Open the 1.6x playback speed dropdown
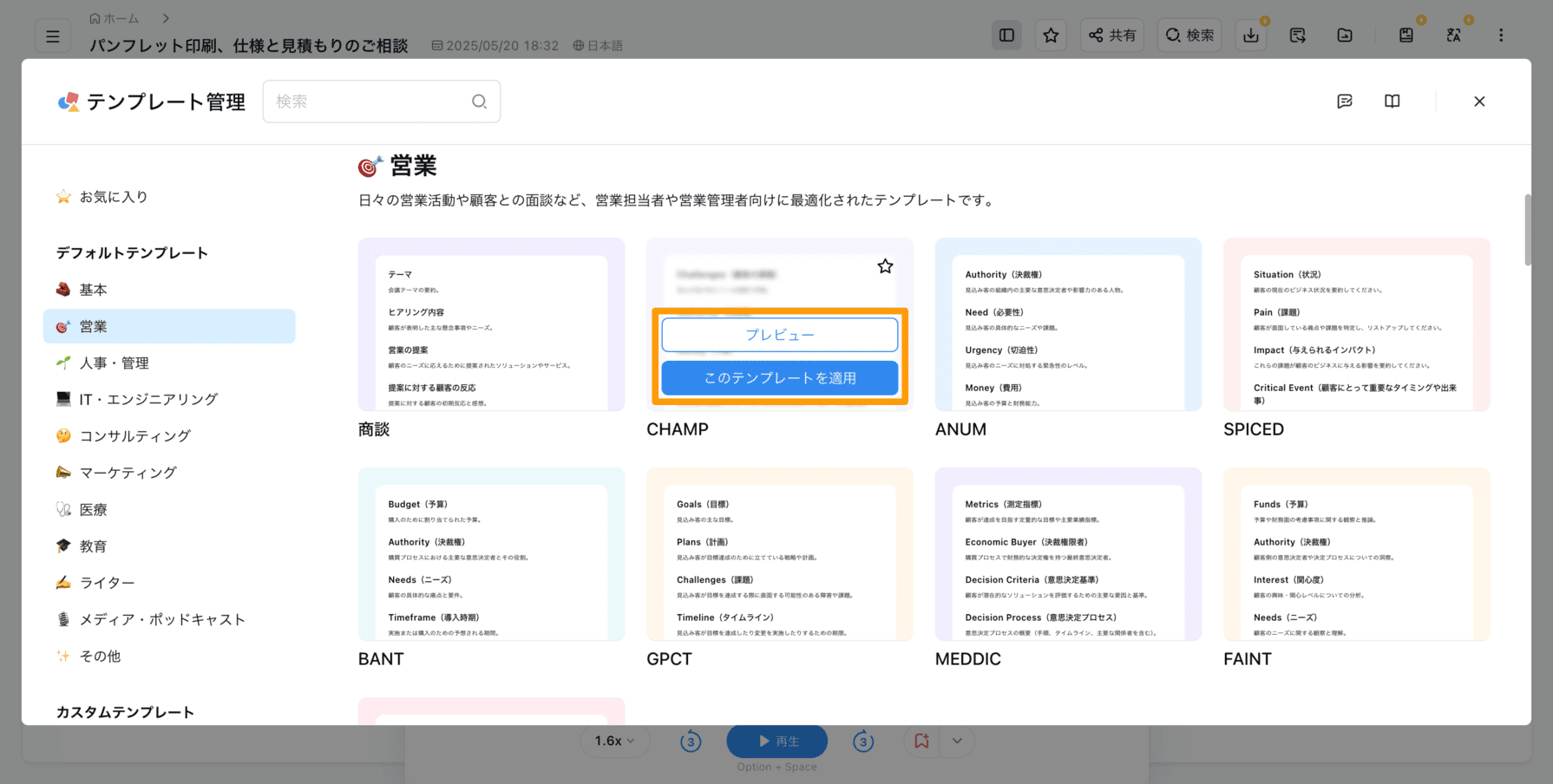Image resolution: width=1553 pixels, height=784 pixels. click(614, 742)
